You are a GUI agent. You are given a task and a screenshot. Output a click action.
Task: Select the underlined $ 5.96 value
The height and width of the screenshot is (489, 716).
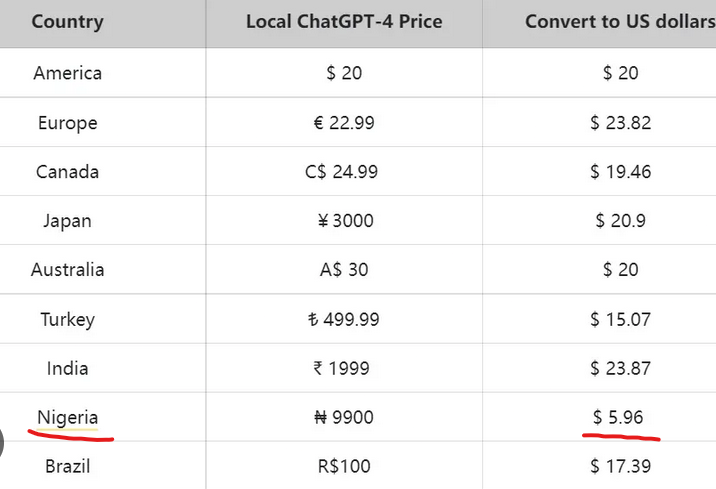[618, 417]
